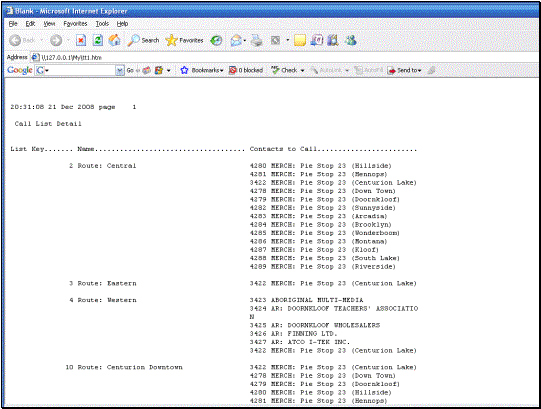This screenshot has width=541, height=409.
Task: Click '3426 AR: FINNING LTD.' entry
Action: click(x=294, y=334)
